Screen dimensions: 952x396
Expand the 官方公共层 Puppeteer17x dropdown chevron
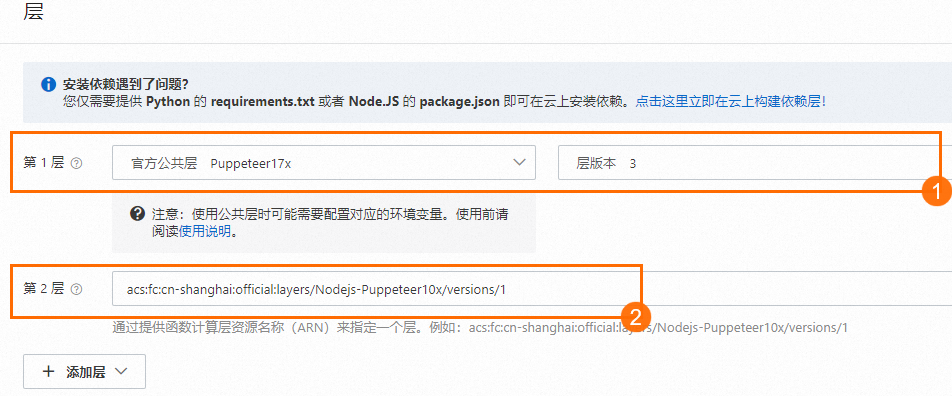[519, 162]
